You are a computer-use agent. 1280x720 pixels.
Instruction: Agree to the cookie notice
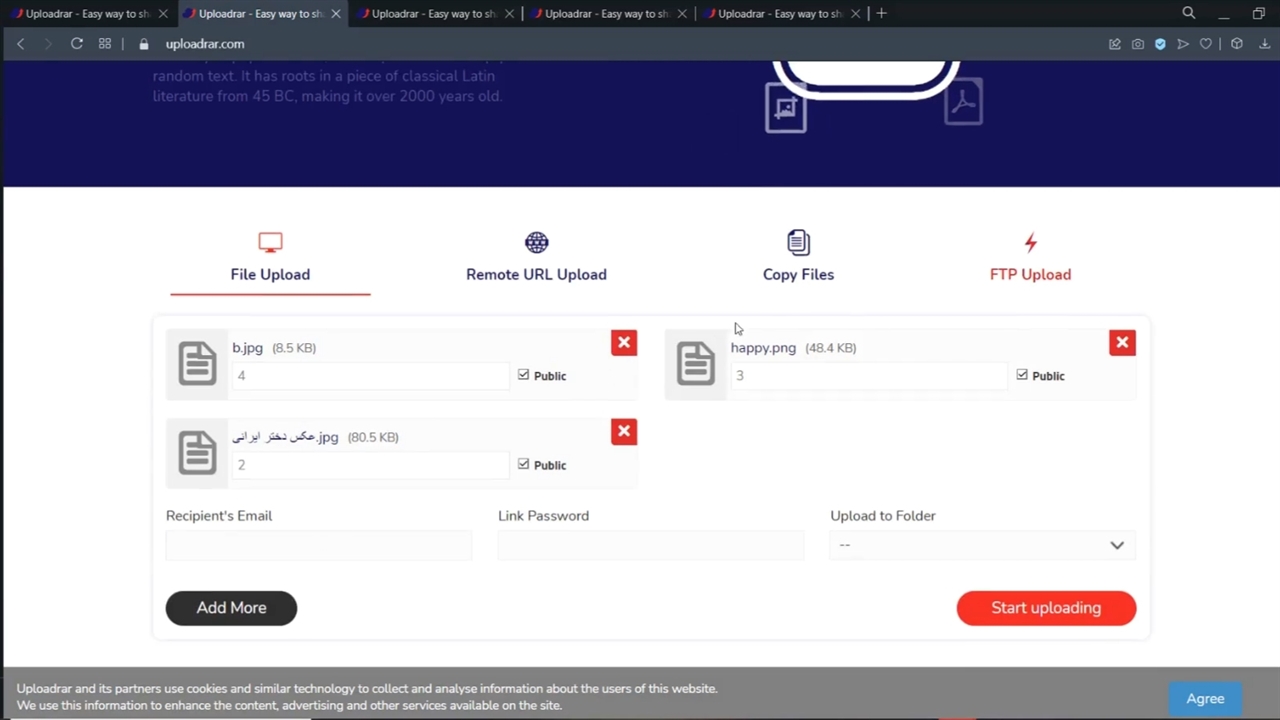tap(1205, 699)
